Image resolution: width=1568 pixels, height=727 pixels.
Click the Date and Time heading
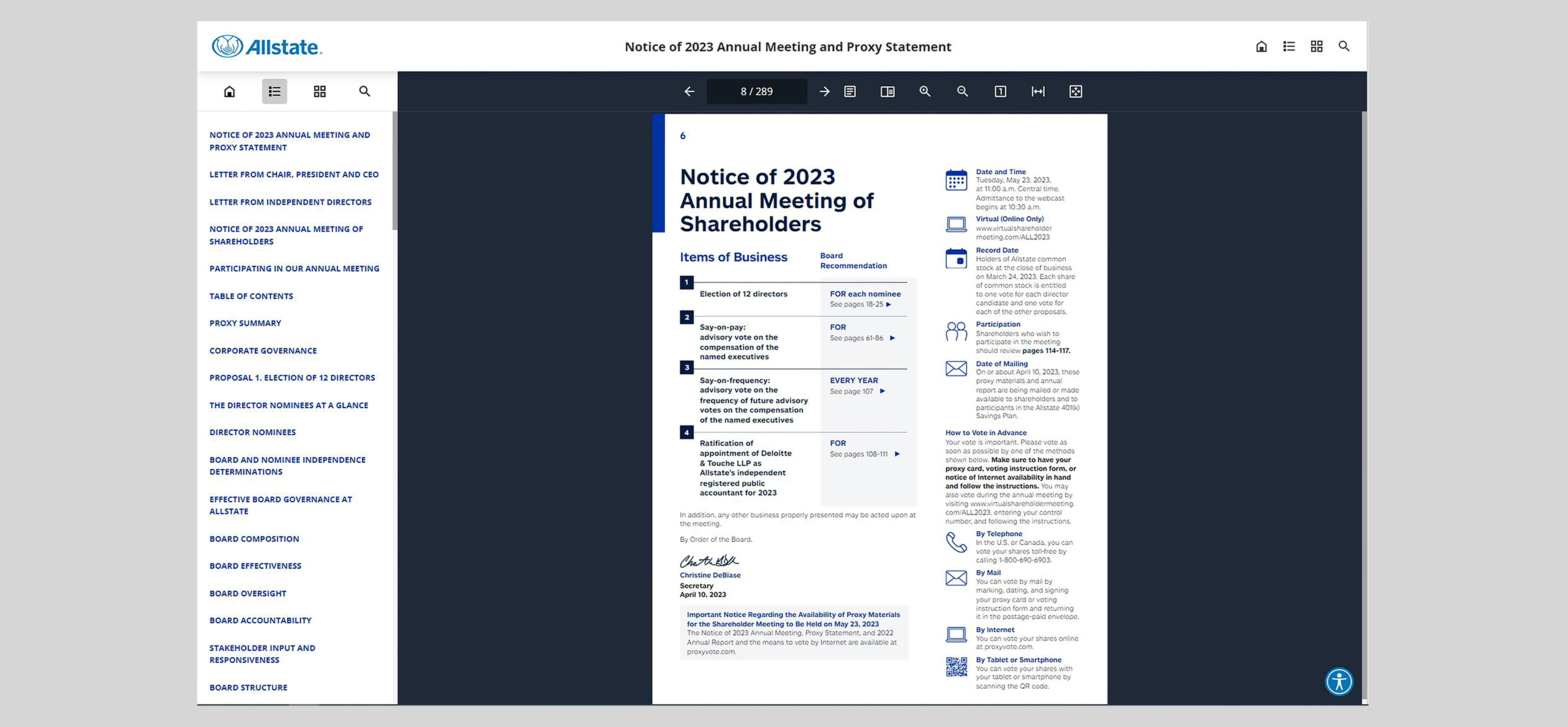(x=1001, y=172)
